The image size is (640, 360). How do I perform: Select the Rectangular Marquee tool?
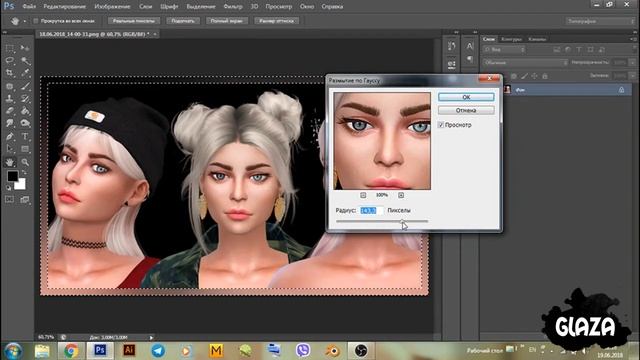click(10, 49)
